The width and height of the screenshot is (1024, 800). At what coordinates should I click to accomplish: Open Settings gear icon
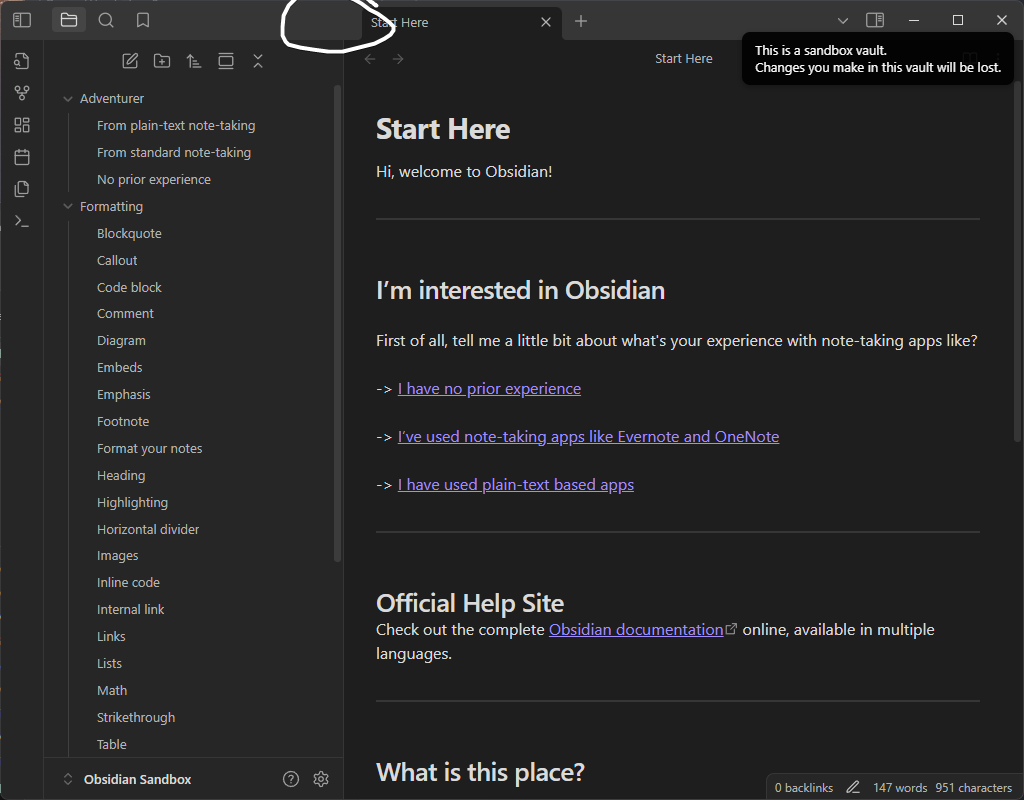321,779
